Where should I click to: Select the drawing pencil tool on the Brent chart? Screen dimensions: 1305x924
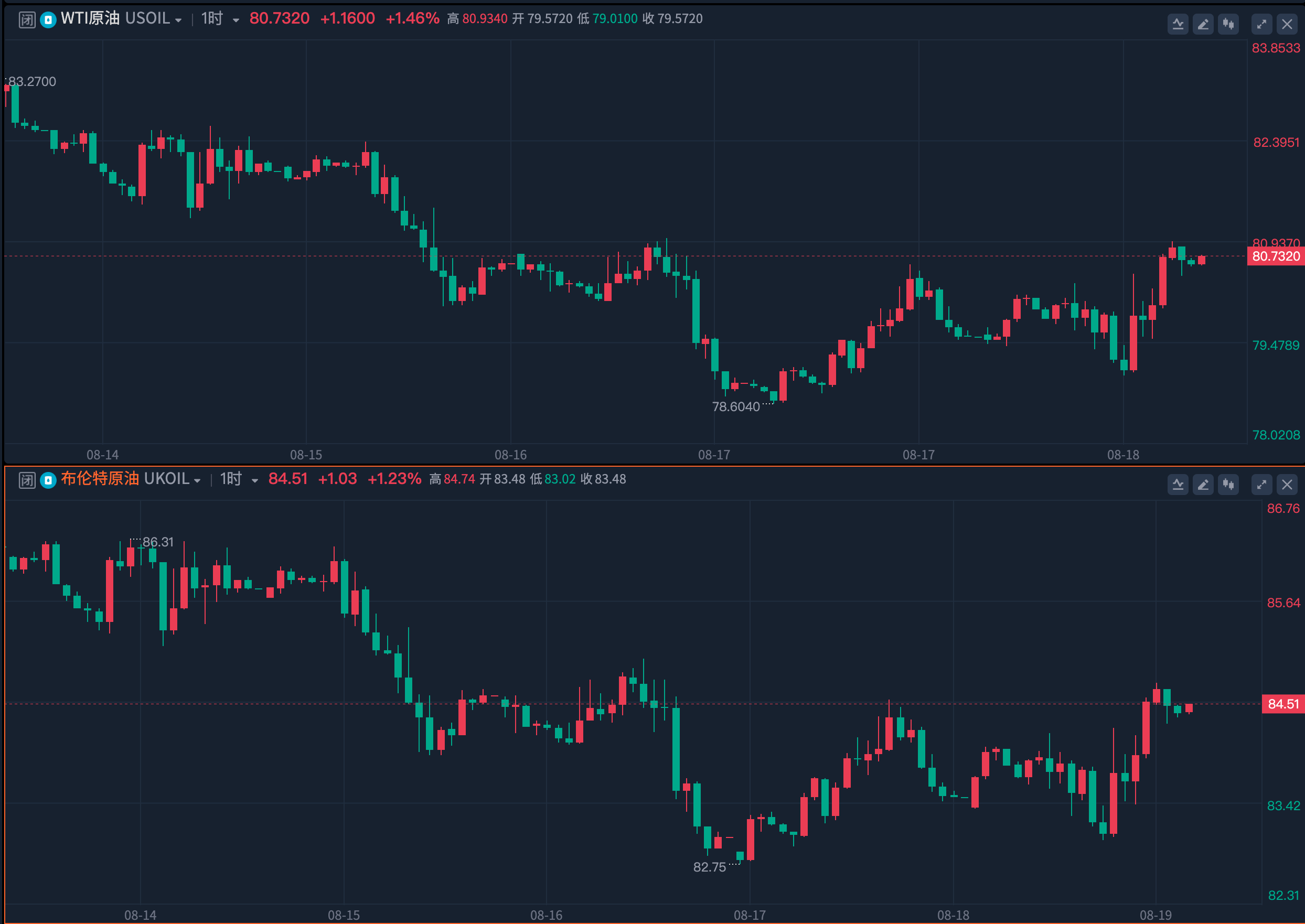pos(1203,484)
